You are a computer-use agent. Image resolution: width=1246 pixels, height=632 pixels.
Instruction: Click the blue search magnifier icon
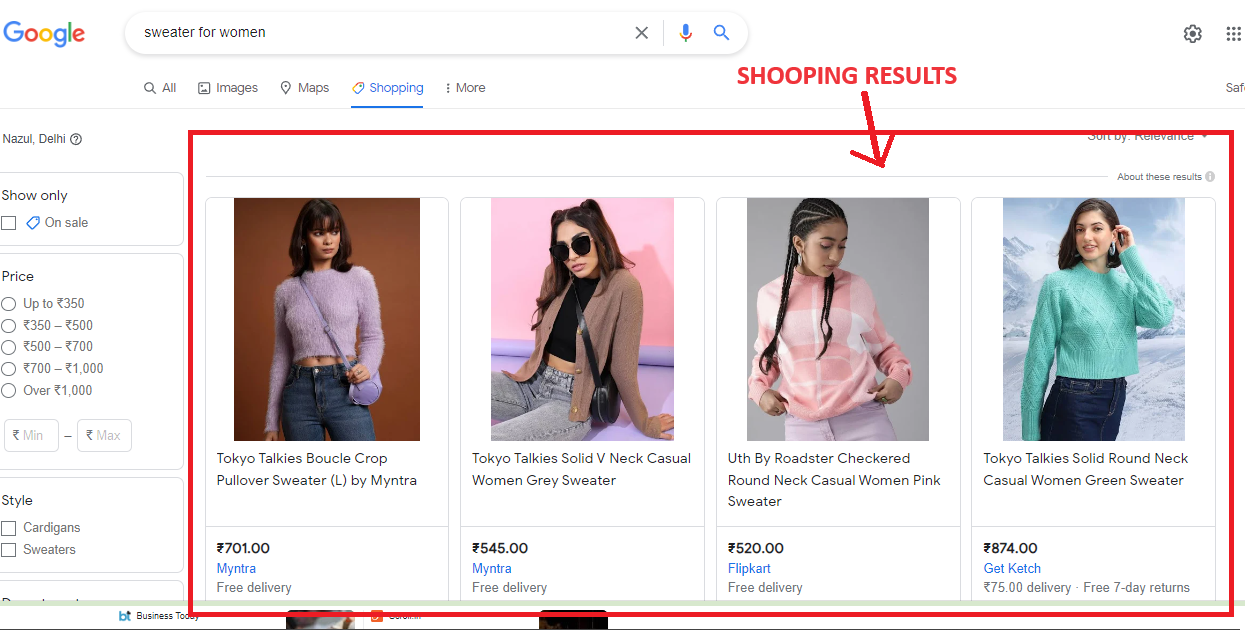click(721, 33)
